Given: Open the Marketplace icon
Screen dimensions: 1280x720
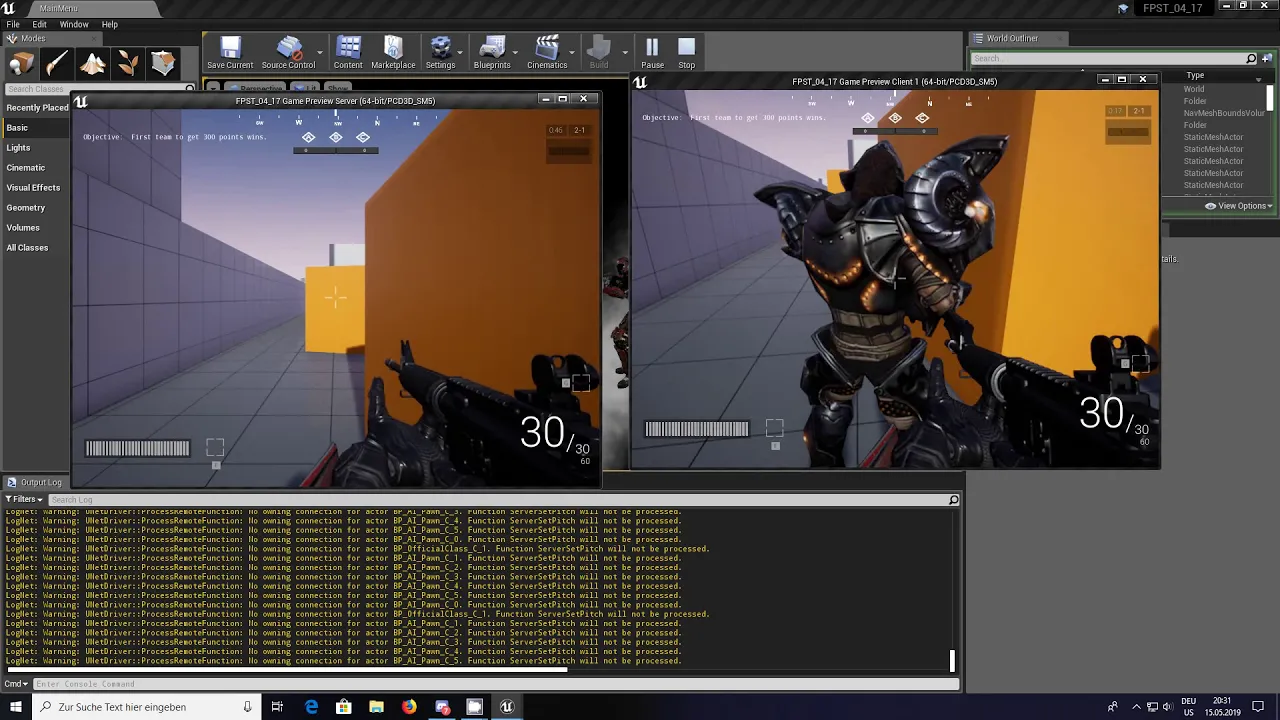Looking at the screenshot, I should 393,52.
